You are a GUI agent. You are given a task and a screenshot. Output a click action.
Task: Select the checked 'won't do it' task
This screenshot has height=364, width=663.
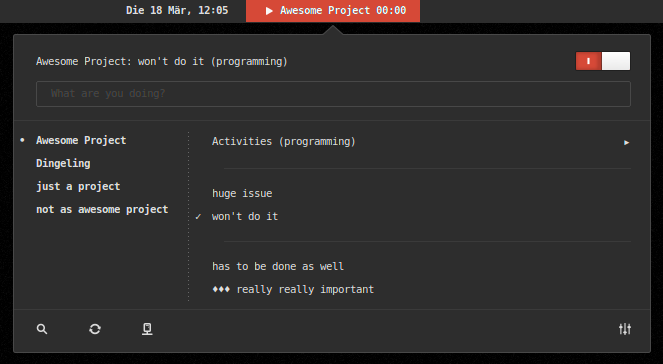(x=245, y=216)
